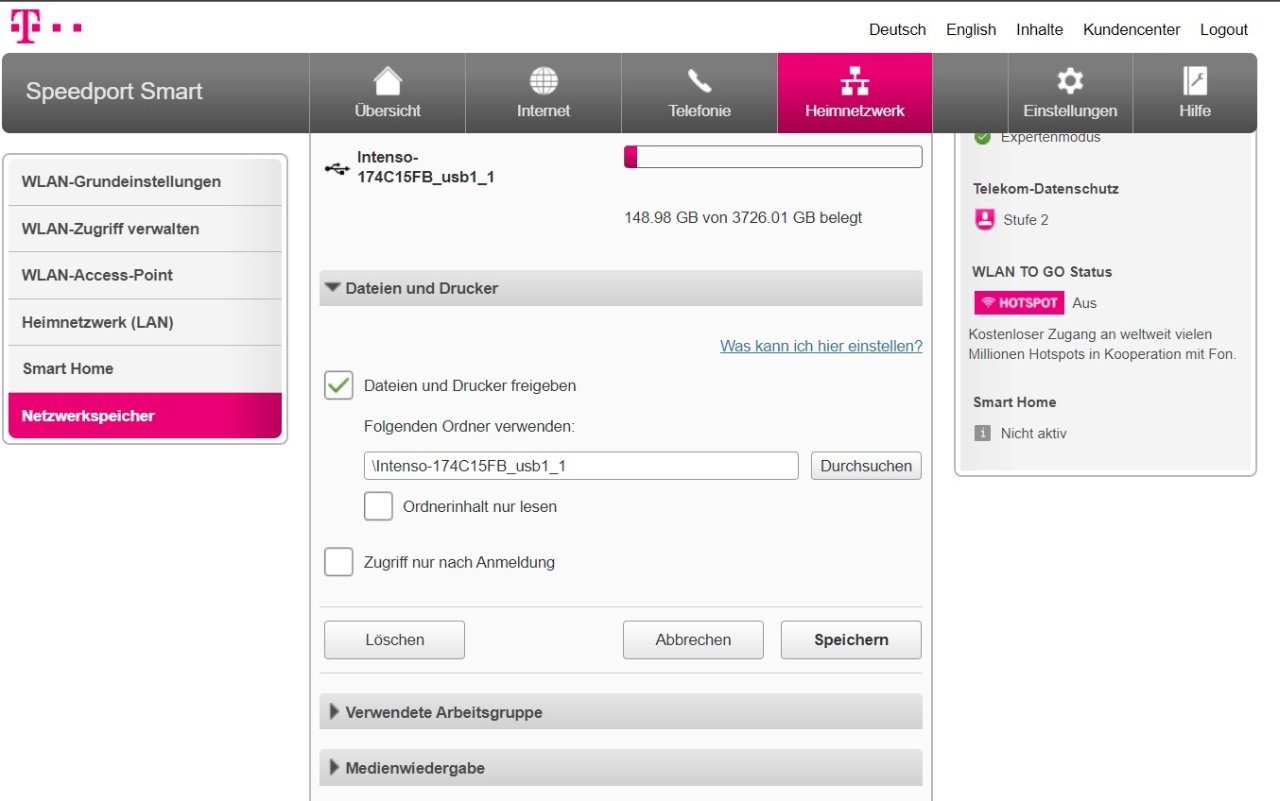Image resolution: width=1280 pixels, height=801 pixels.
Task: Click the hotspot 'Aus' status text
Action: pyautogui.click(x=1084, y=303)
